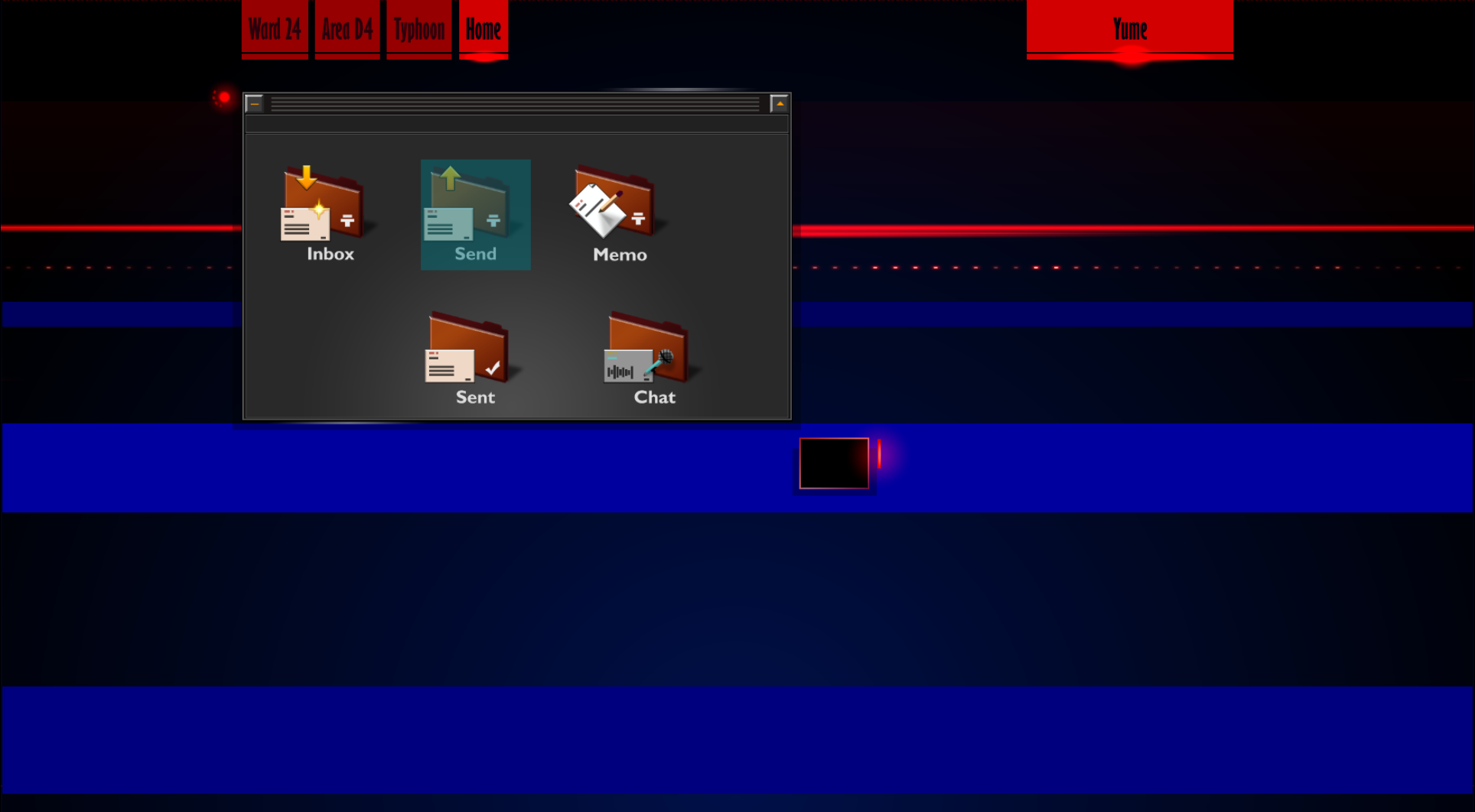Image resolution: width=1475 pixels, height=812 pixels.
Task: Switch to the Area D4 tab
Action: 347,29
